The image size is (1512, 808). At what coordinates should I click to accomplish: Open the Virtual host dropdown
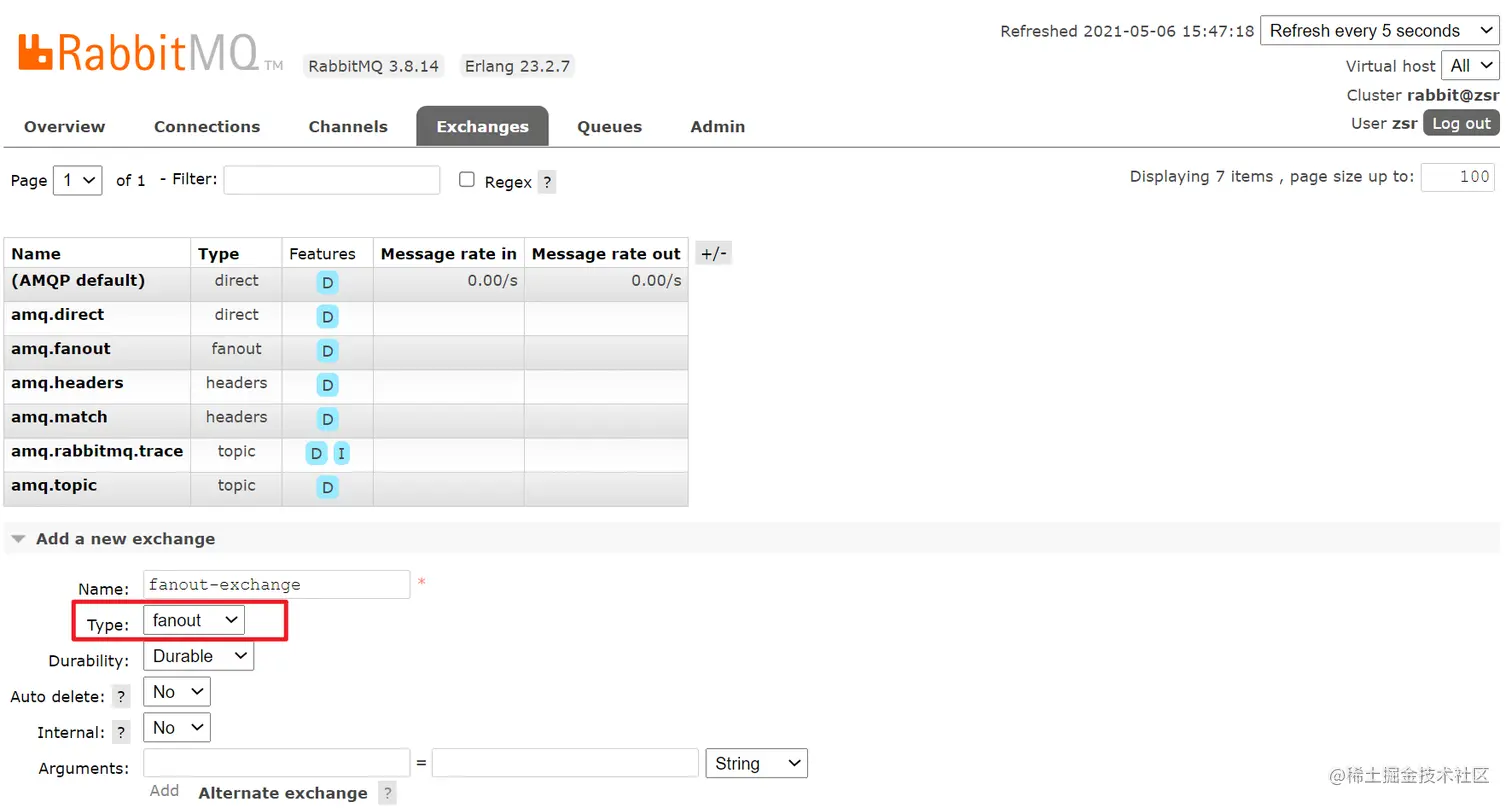[x=1470, y=66]
